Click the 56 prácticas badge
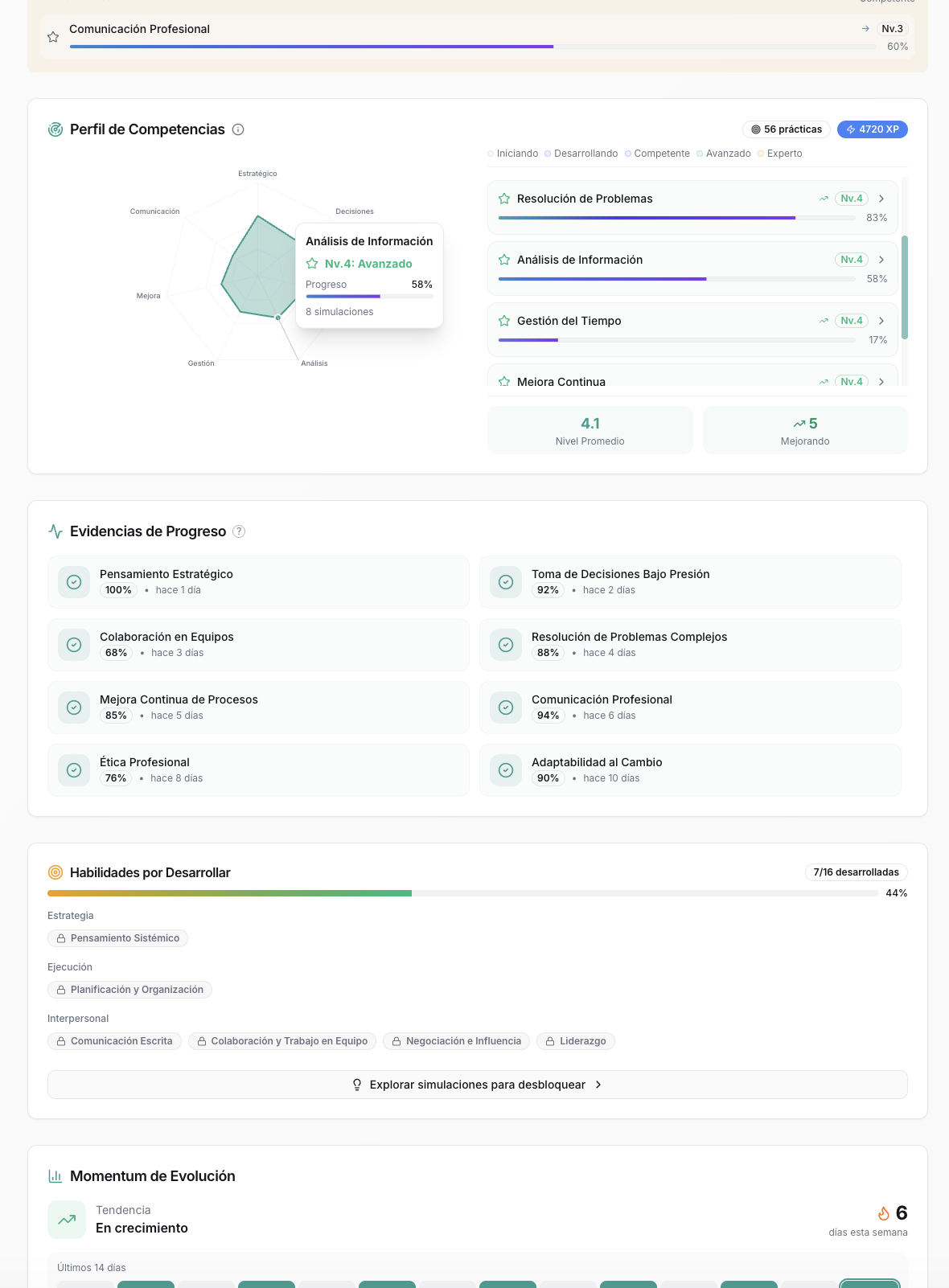This screenshot has width=949, height=1288. [x=787, y=129]
